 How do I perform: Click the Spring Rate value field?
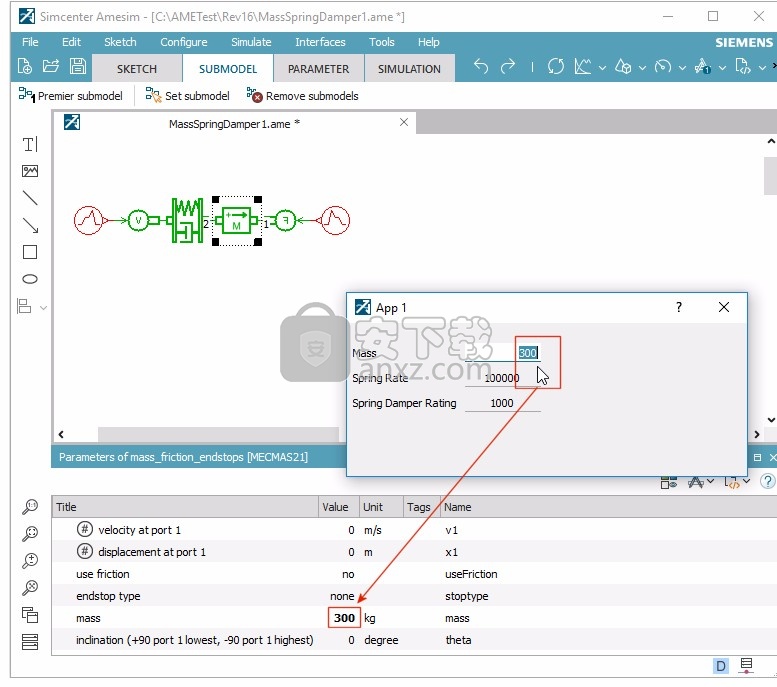coord(502,378)
